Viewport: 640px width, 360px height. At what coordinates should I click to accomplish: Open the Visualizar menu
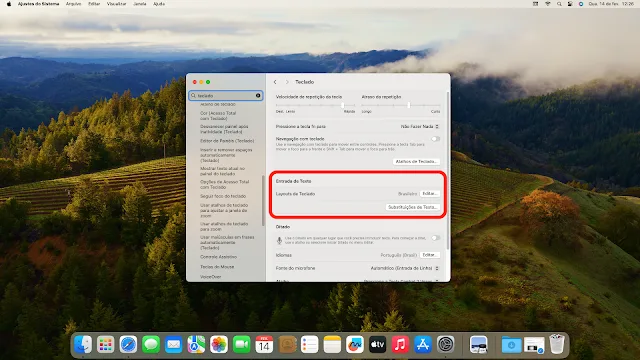[x=116, y=4]
